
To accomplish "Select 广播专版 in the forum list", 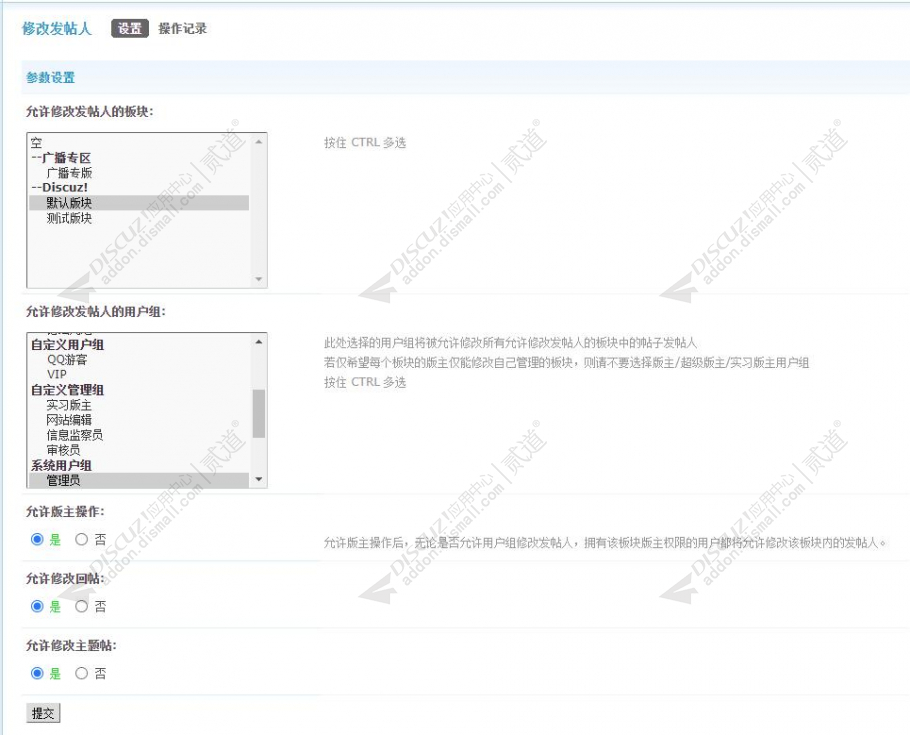I will tap(139, 172).
